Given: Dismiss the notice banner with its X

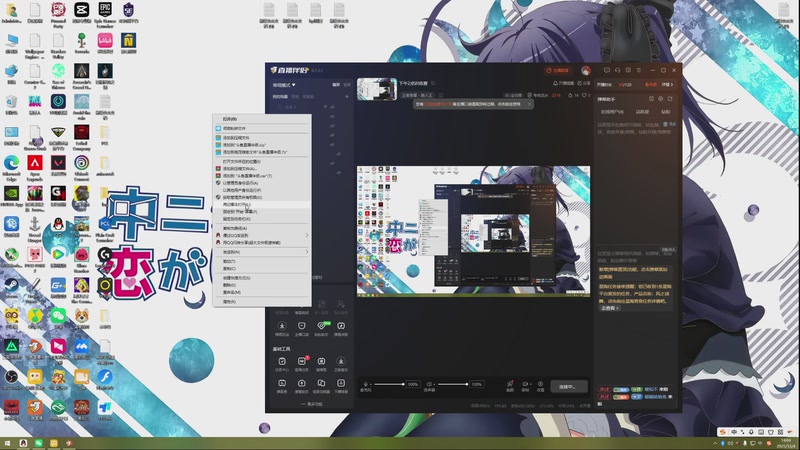Looking at the screenshot, I should click(529, 104).
